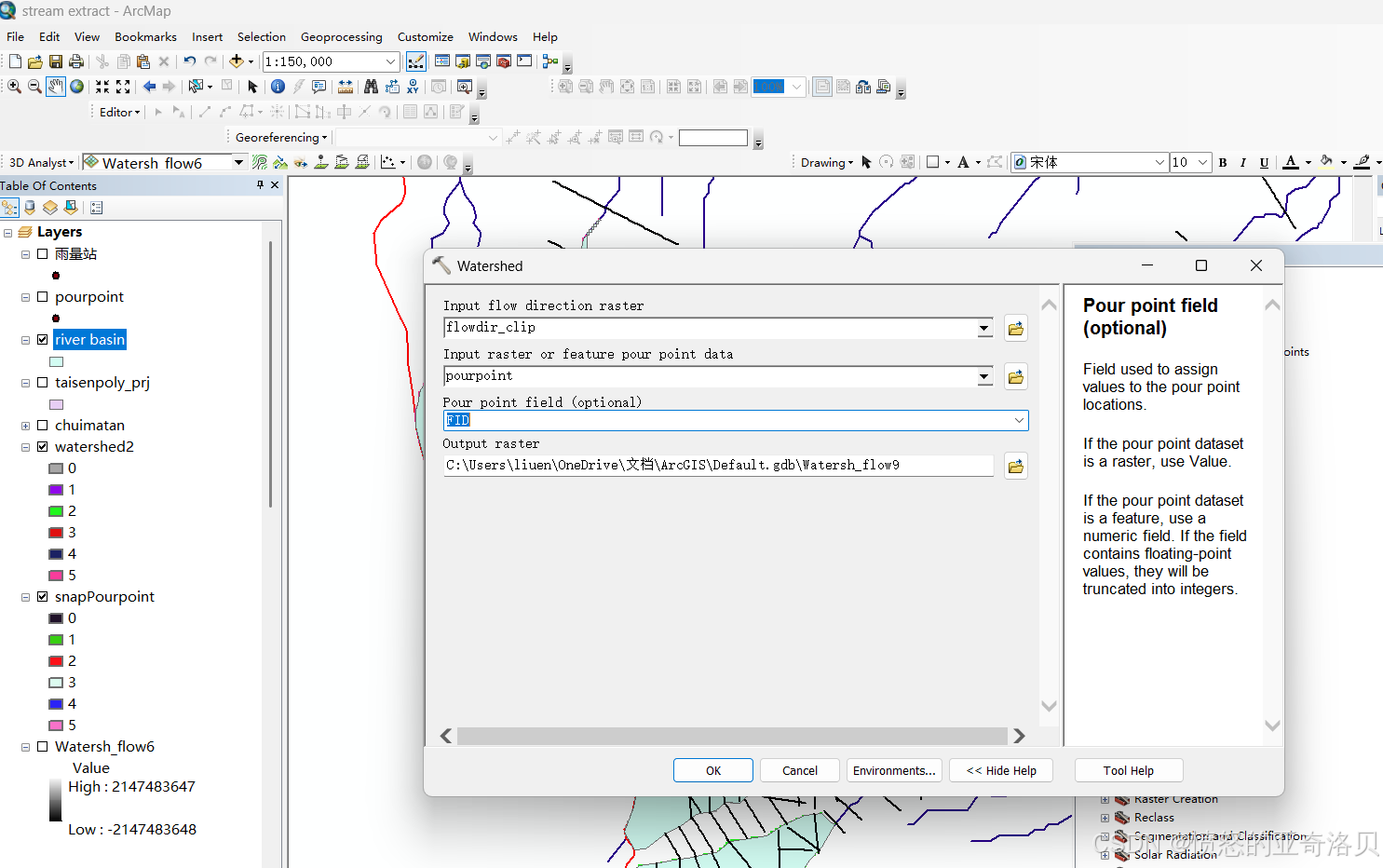Click the New map document icon
Screen dimensions: 1383x868
[15, 61]
